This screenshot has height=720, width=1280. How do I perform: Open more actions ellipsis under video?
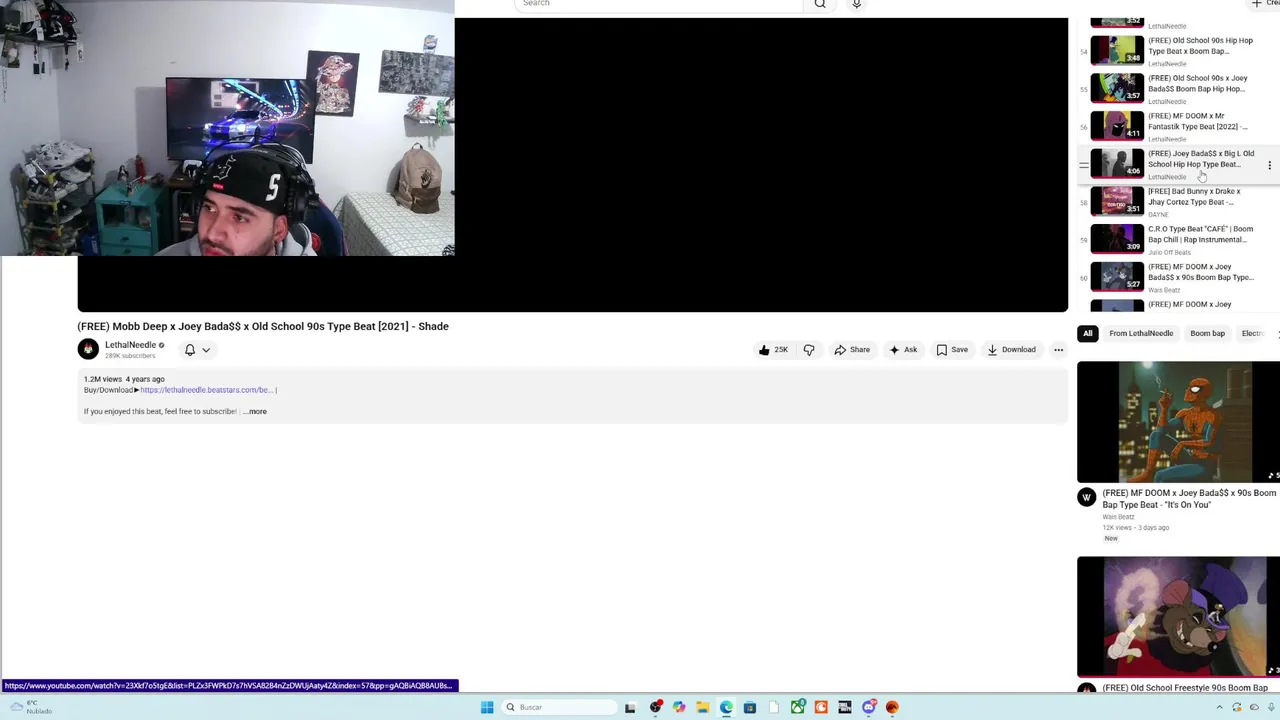click(x=1058, y=350)
